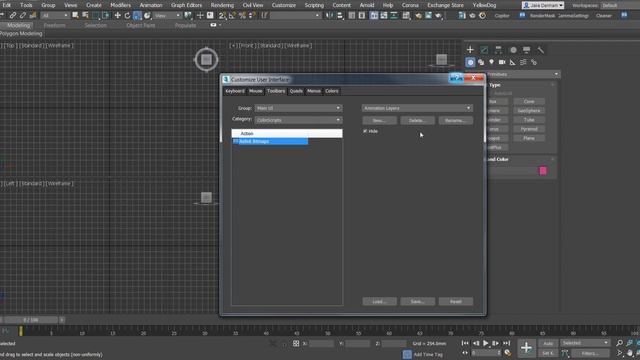Toggle Set Key mode
This screenshot has height=360, width=640.
[548, 353]
